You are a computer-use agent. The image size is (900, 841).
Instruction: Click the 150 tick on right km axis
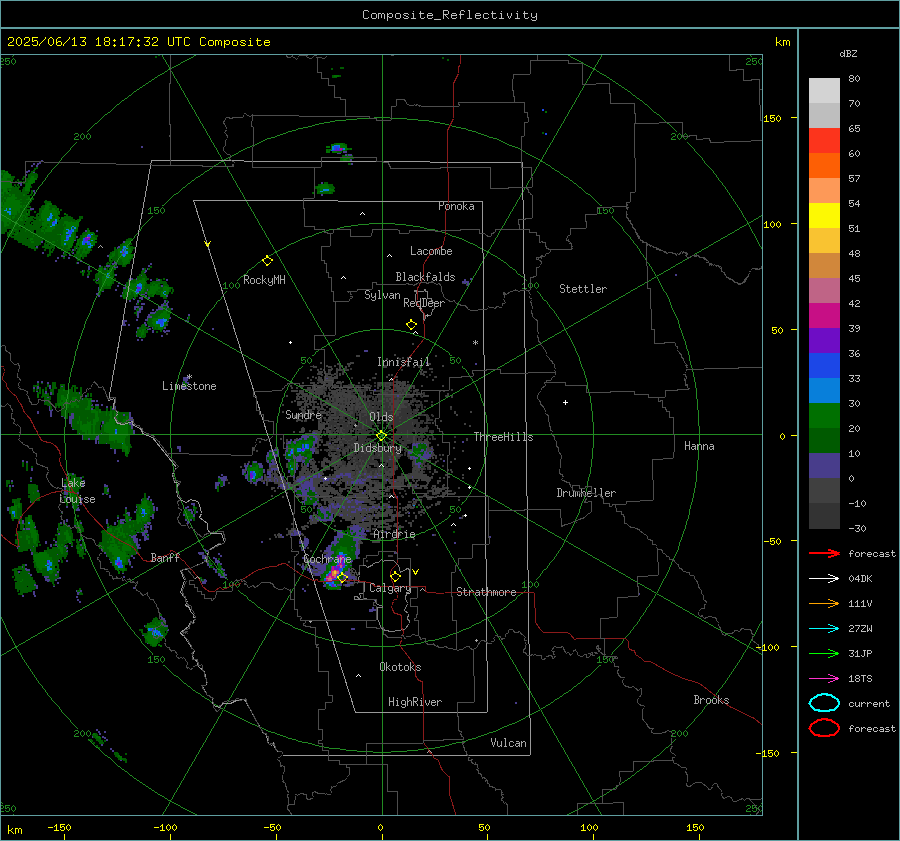click(773, 118)
